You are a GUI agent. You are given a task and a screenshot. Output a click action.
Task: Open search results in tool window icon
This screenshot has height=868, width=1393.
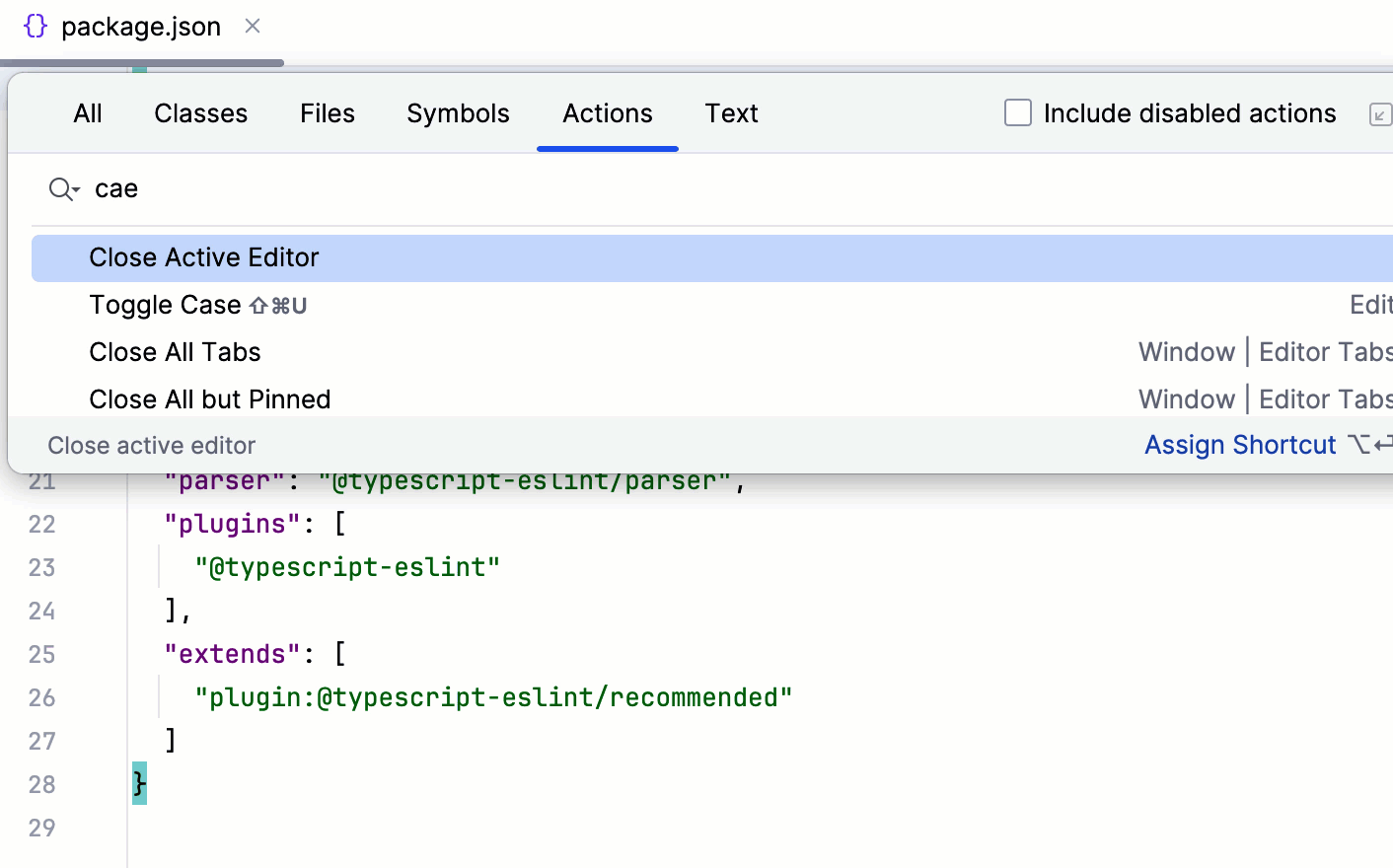1380,114
